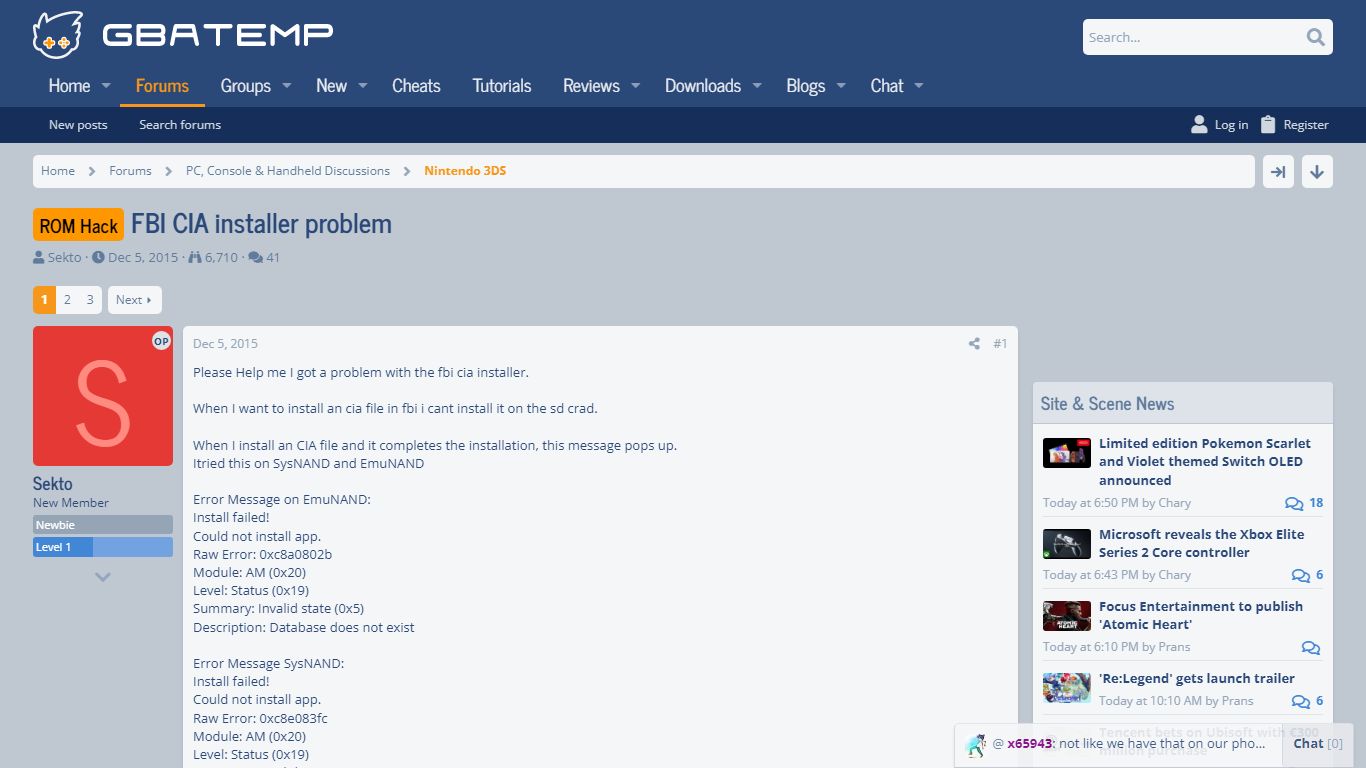Submit search with magnifier icon
1366x768 pixels.
coord(1315,38)
